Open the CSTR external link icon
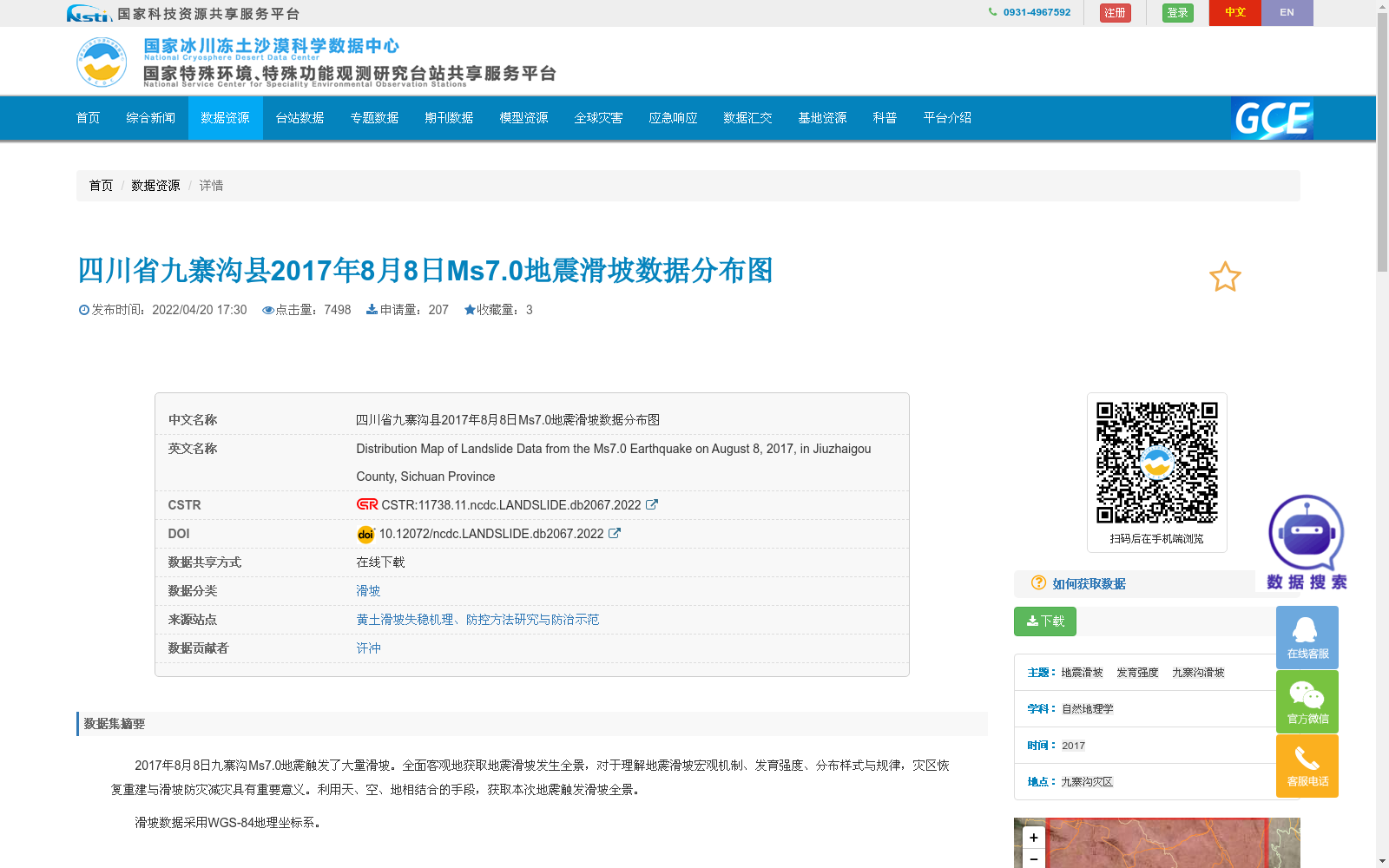Screen dimensions: 1389x868 pos(652,504)
